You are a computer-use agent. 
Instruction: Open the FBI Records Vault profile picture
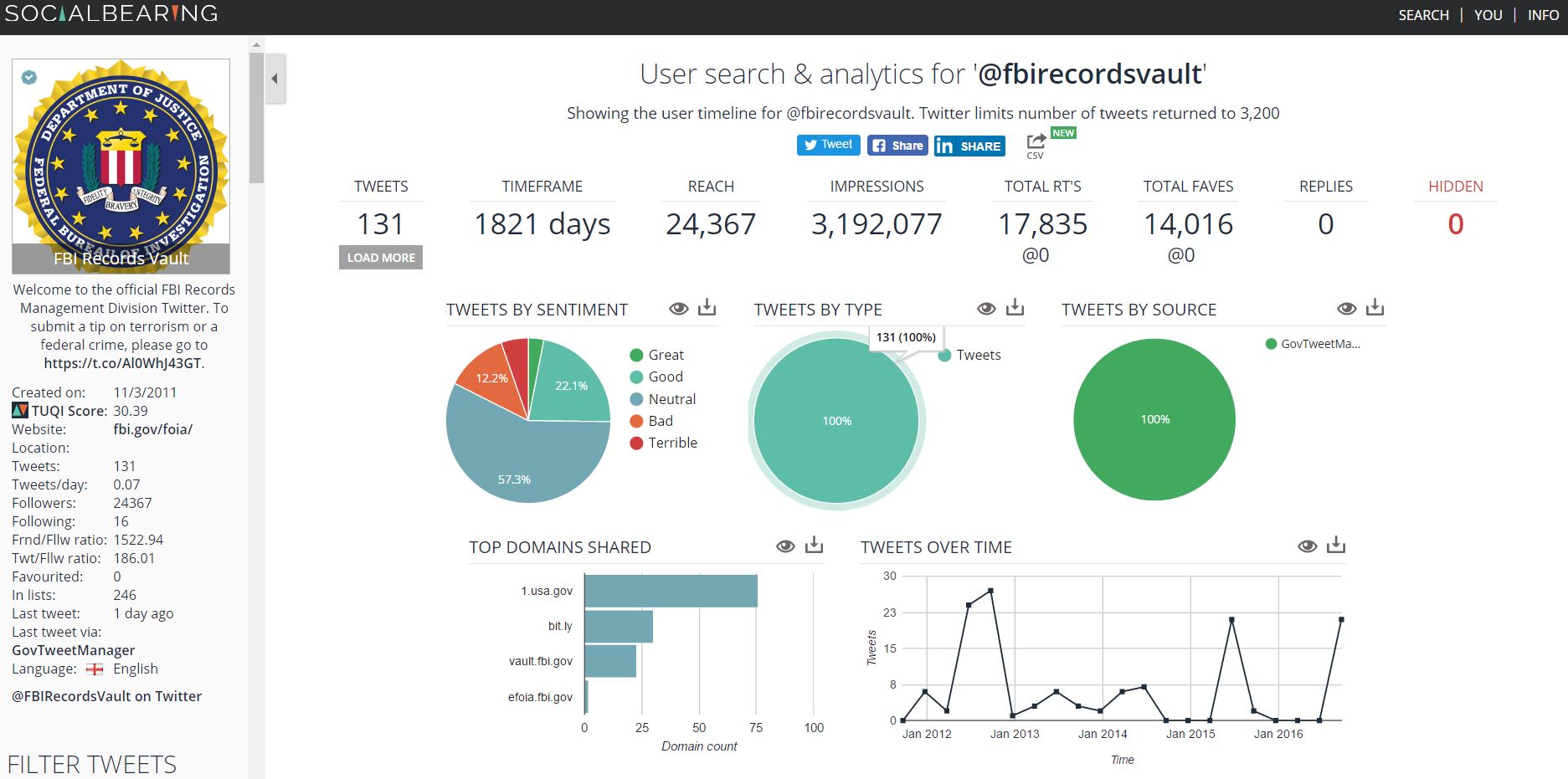click(x=121, y=166)
